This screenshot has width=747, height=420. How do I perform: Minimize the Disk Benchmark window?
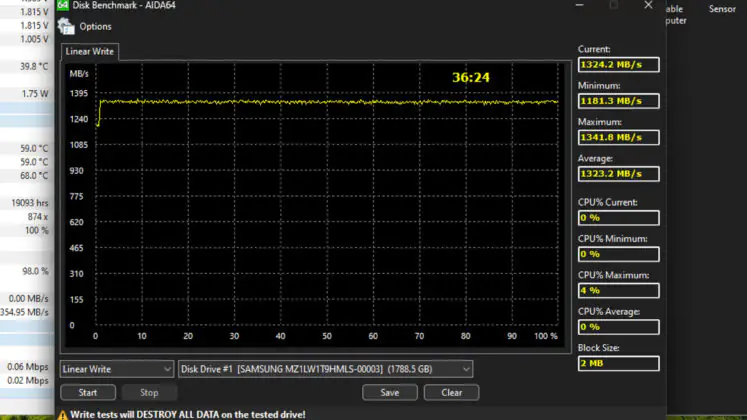pos(579,5)
